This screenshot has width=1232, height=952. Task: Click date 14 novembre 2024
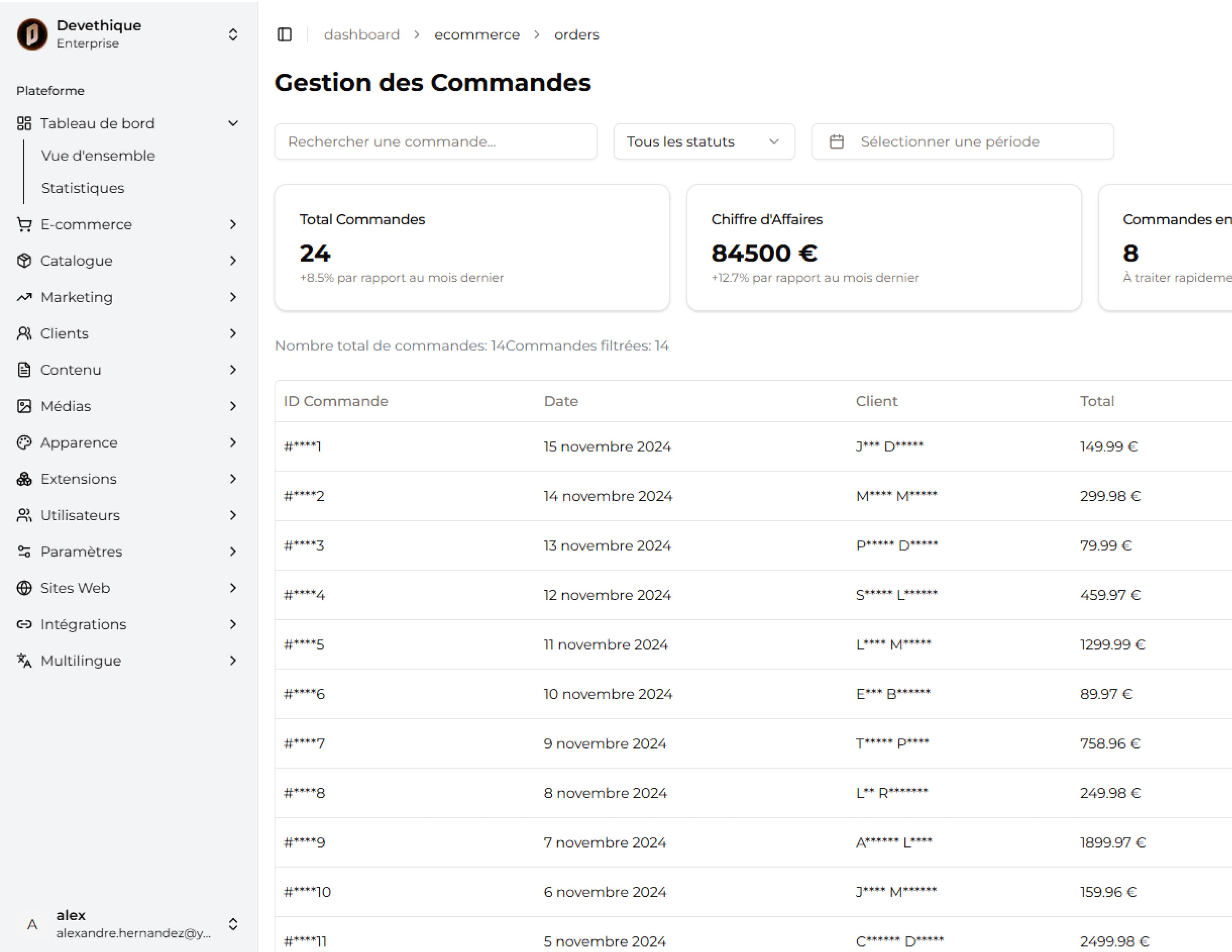coord(608,496)
